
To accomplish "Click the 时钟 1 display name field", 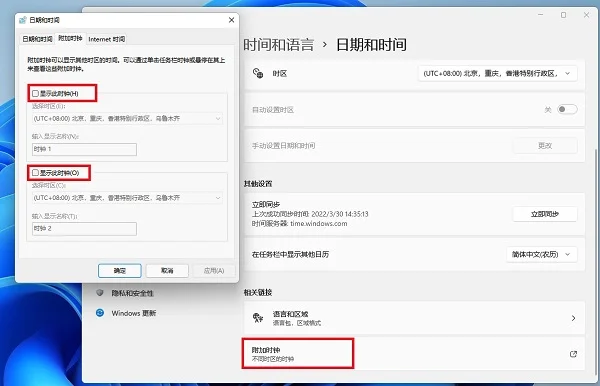I will pyautogui.click(x=84, y=149).
